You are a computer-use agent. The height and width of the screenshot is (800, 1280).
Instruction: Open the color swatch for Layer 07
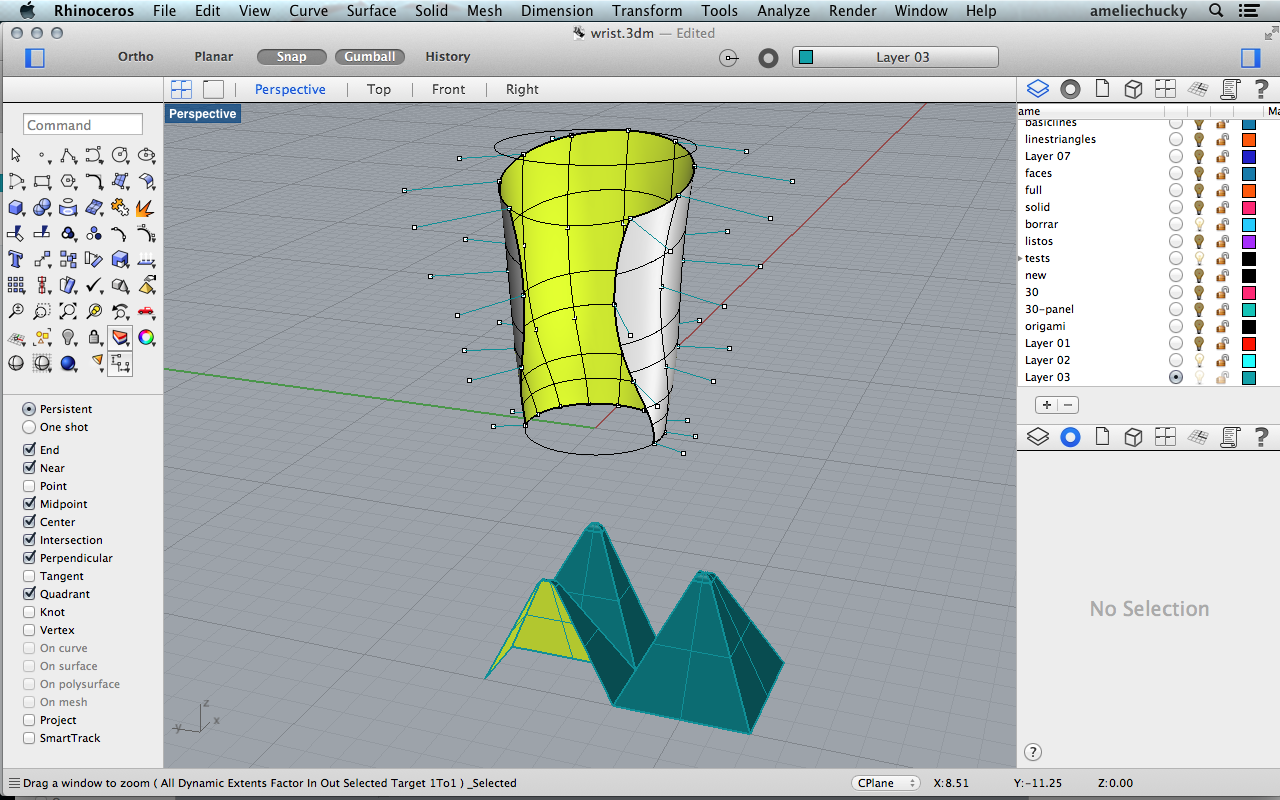coord(1249,156)
